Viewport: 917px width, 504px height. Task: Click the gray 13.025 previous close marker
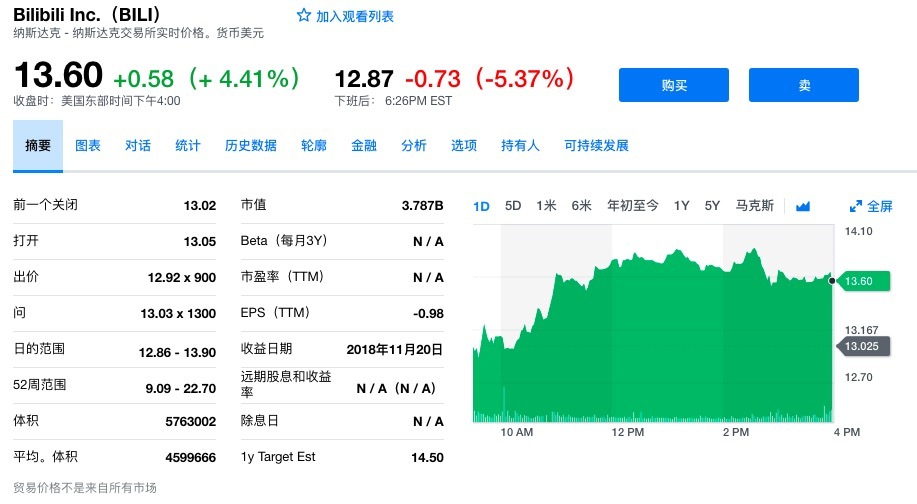click(x=864, y=346)
